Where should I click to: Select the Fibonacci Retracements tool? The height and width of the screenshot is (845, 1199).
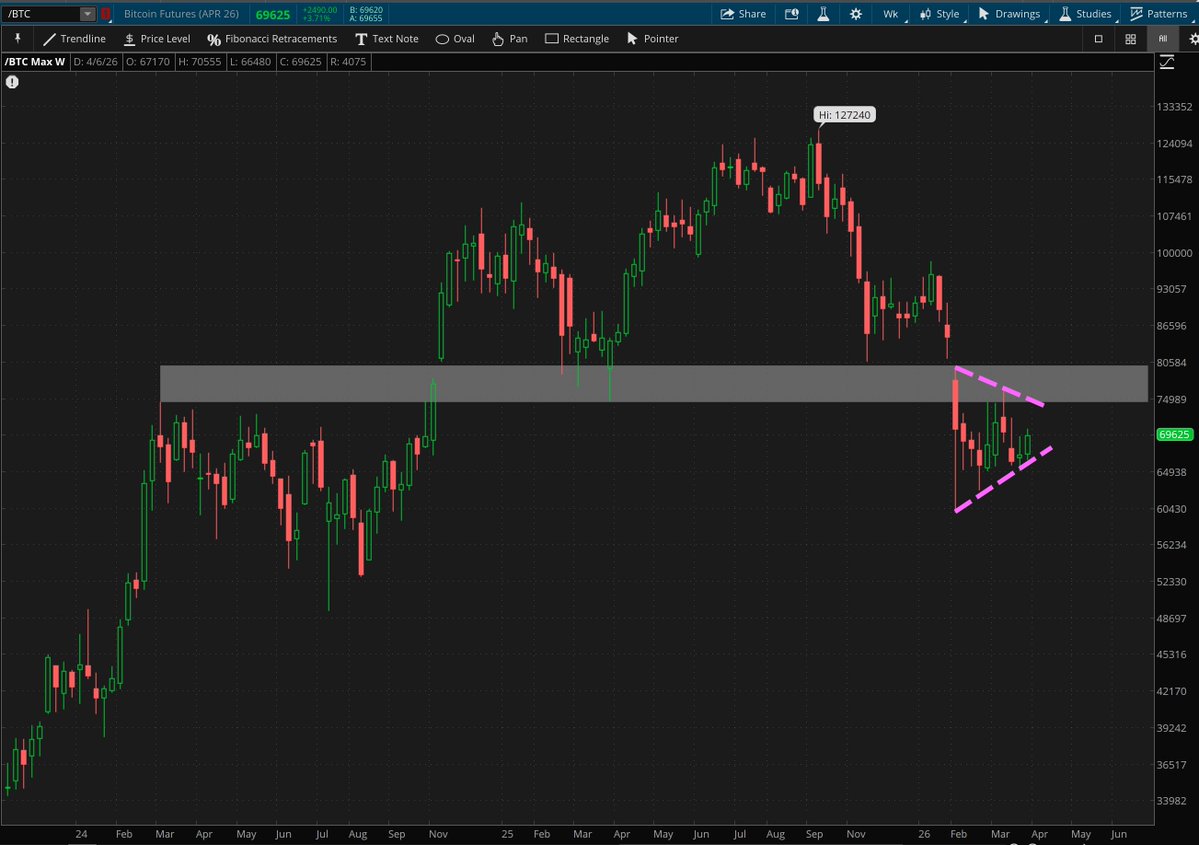point(271,39)
